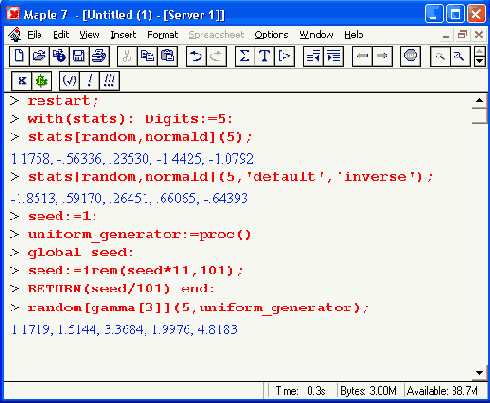Restore down the inner worksheet window

[462, 35]
